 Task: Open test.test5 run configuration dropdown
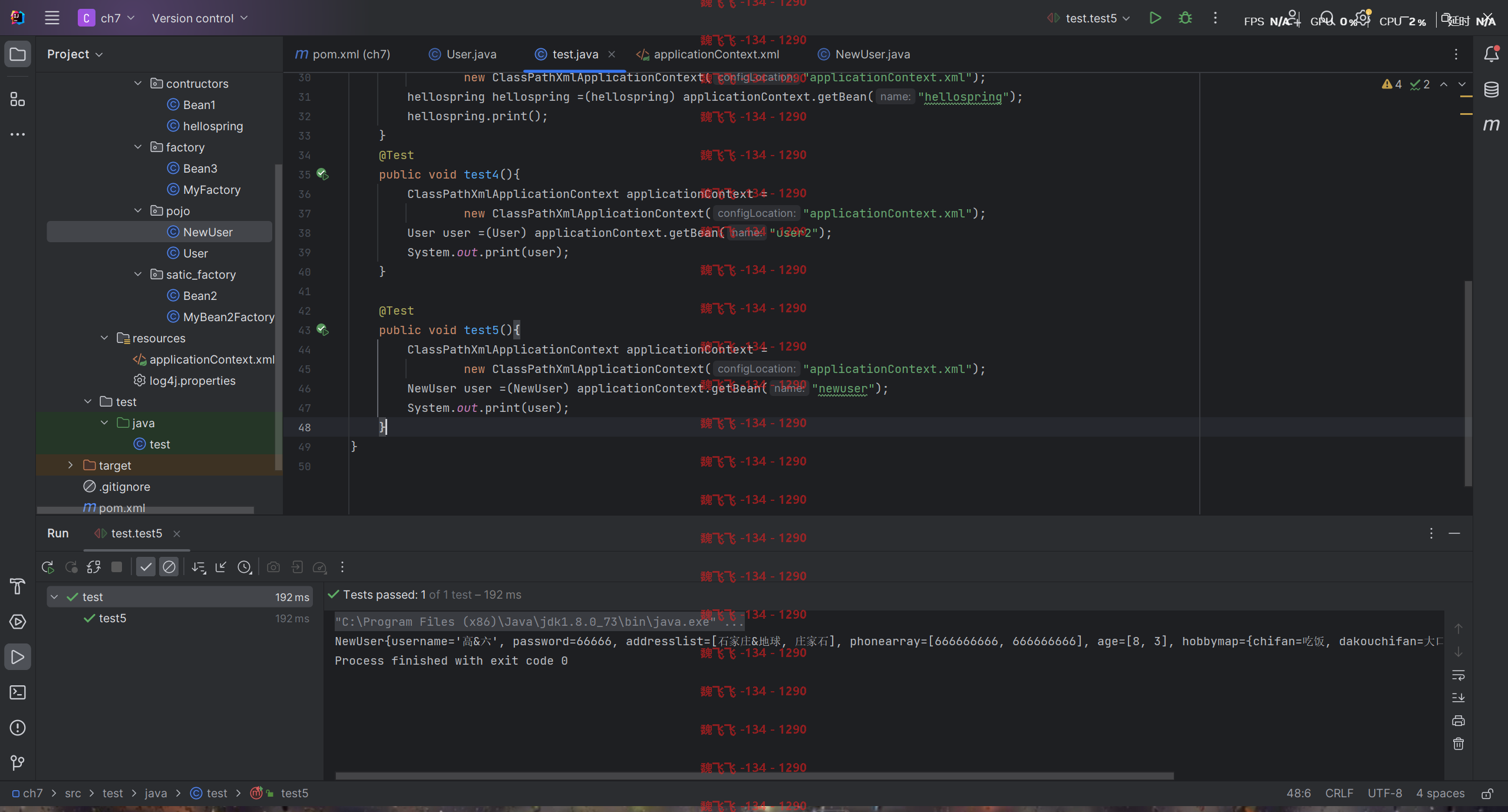tap(1089, 18)
